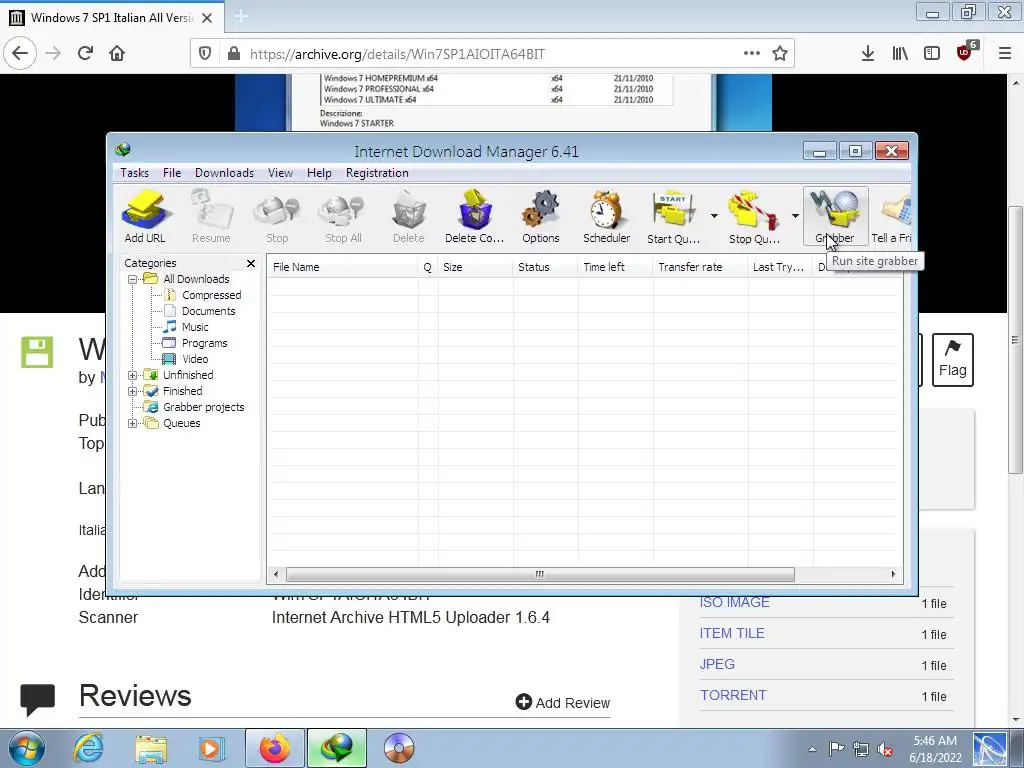This screenshot has width=1024, height=768.
Task: Toggle Firefox sidebar icon
Action: click(932, 54)
